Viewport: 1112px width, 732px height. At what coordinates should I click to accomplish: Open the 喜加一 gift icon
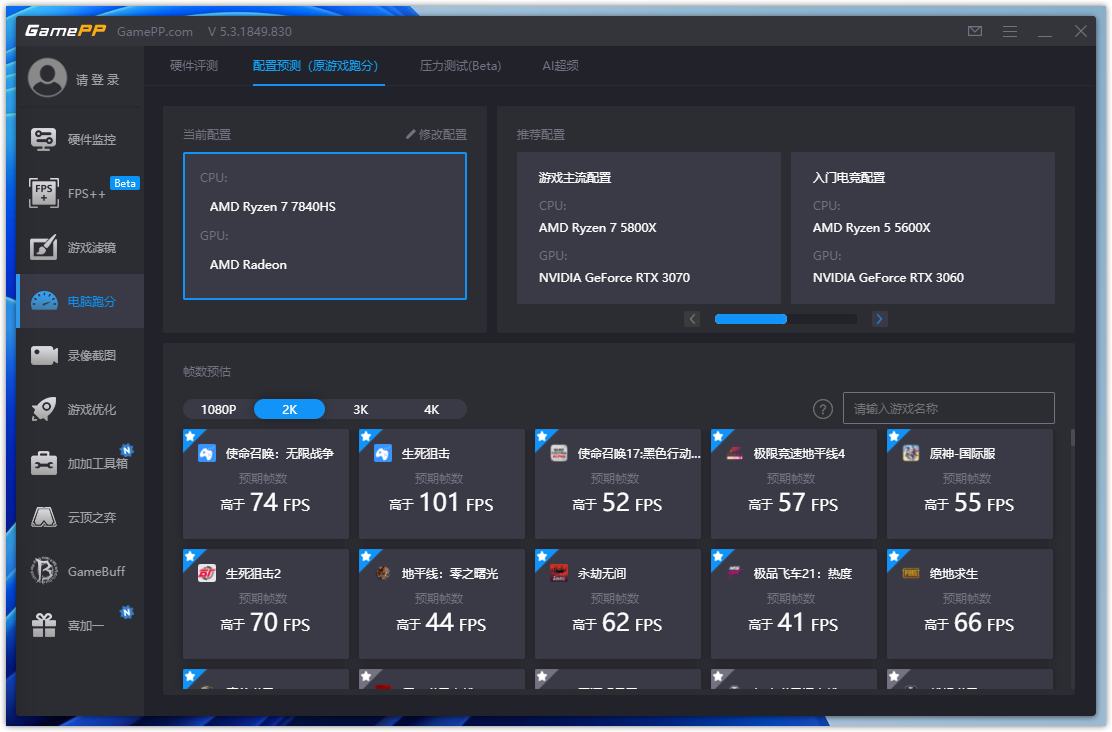coord(44,626)
